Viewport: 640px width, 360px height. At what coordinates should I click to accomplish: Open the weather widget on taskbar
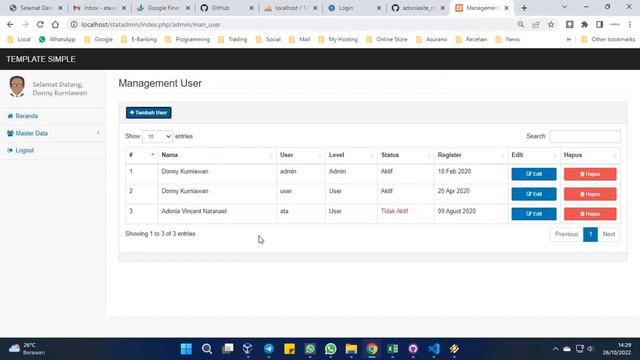coord(27,349)
